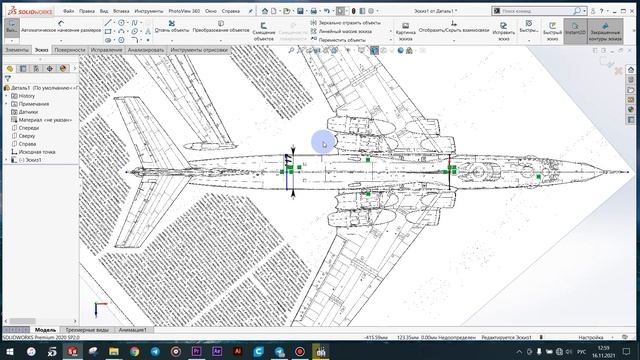Click the Настройка status bar button
This screenshot has width=640, height=360.
591,338
